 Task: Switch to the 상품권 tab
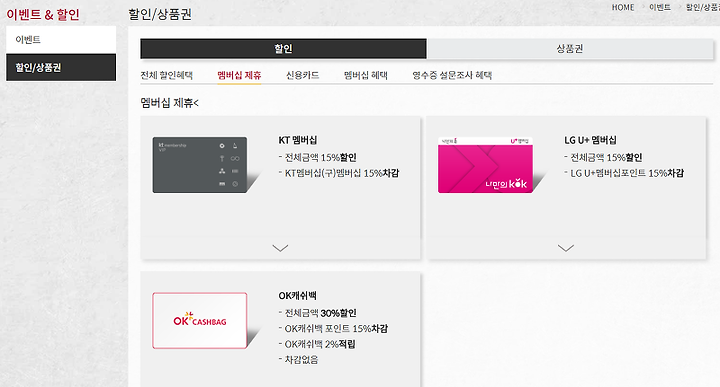[570, 49]
